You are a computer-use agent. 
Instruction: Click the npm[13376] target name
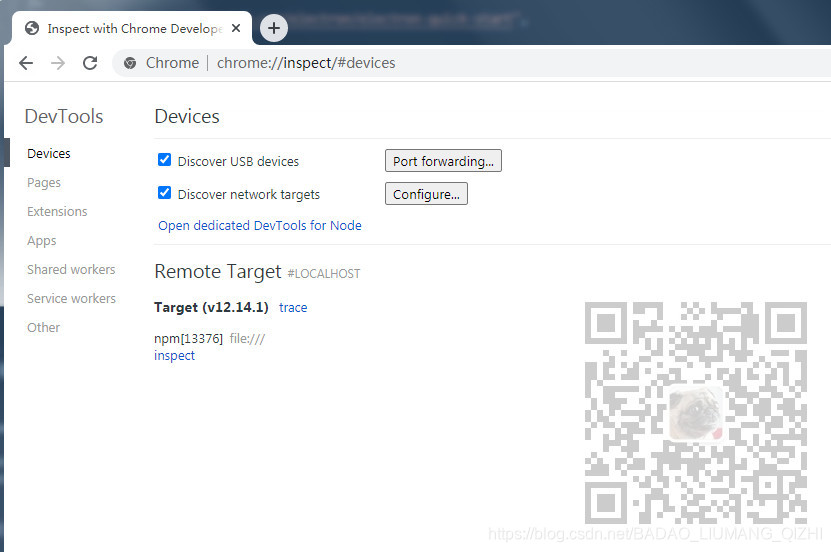pyautogui.click(x=189, y=339)
